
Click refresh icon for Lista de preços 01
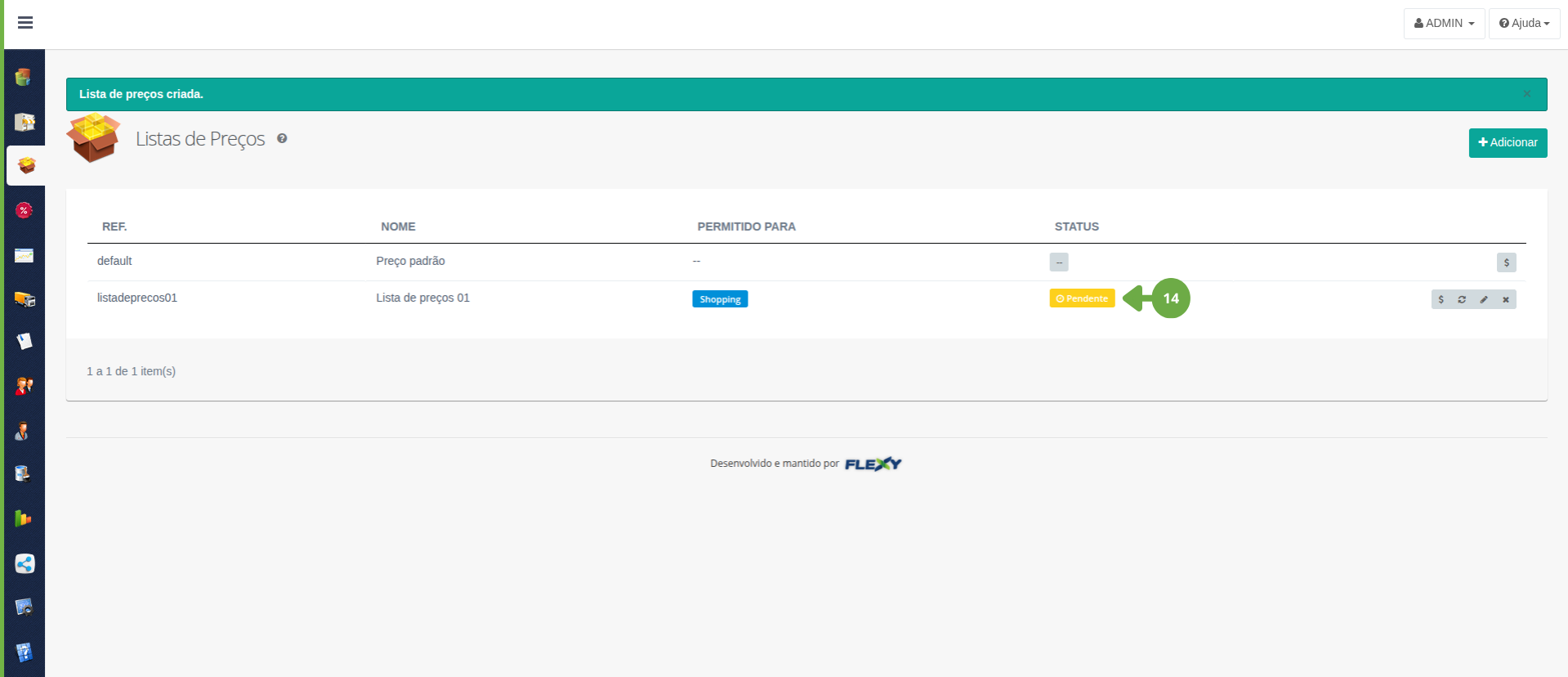coord(1462,299)
